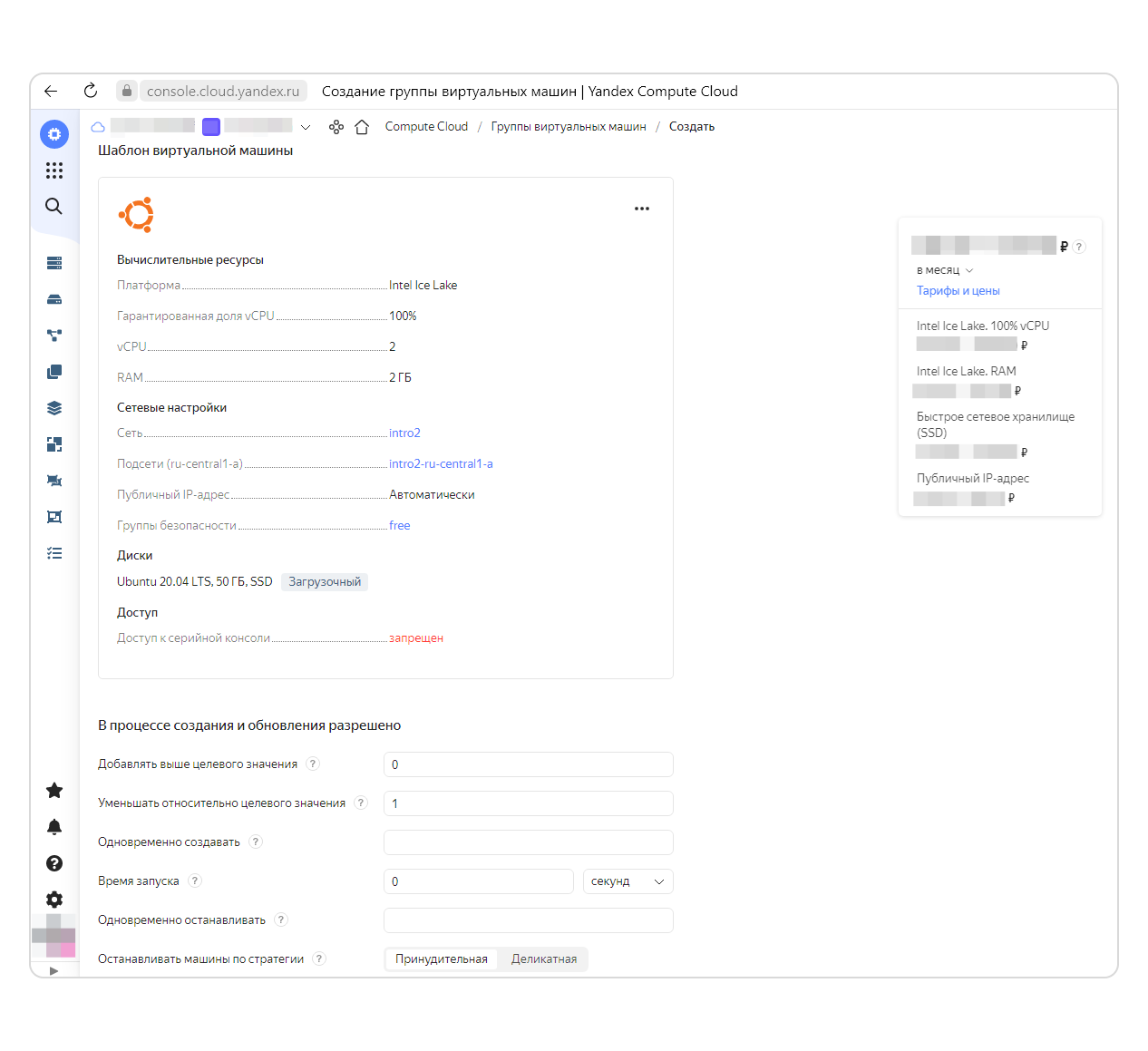This screenshot has height=1051, width=1148.
Task: Open the Compute Cloud service logo in sidebar
Action: pyautogui.click(x=54, y=134)
